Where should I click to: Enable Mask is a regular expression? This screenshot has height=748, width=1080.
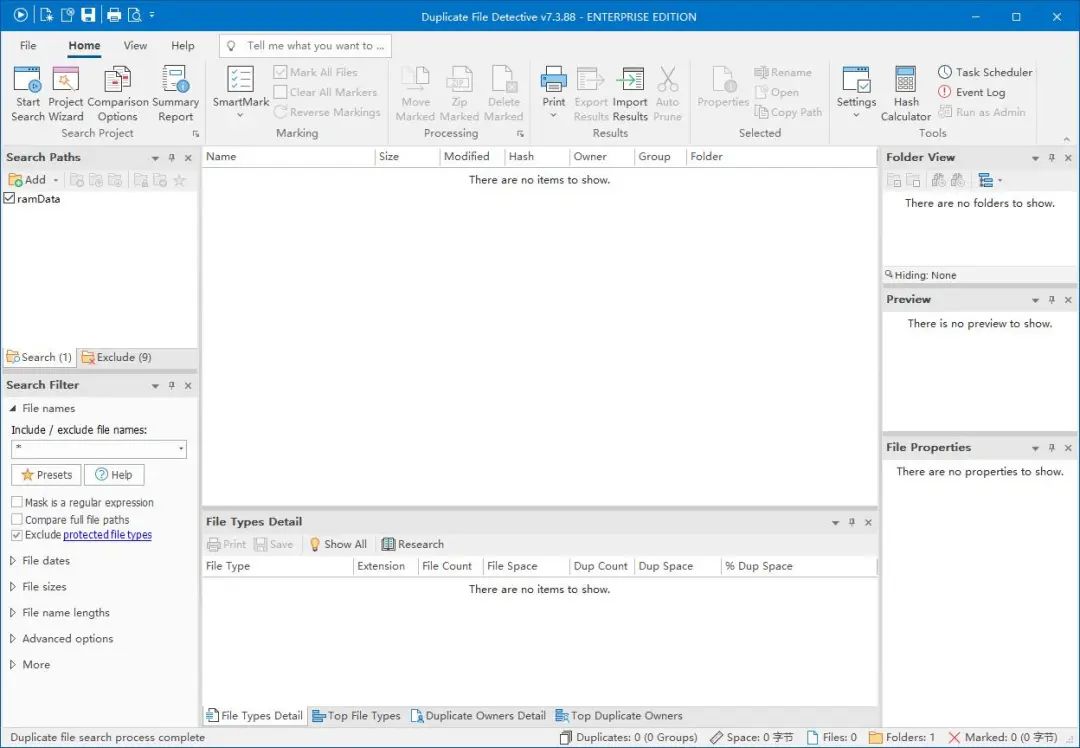[x=17, y=502]
